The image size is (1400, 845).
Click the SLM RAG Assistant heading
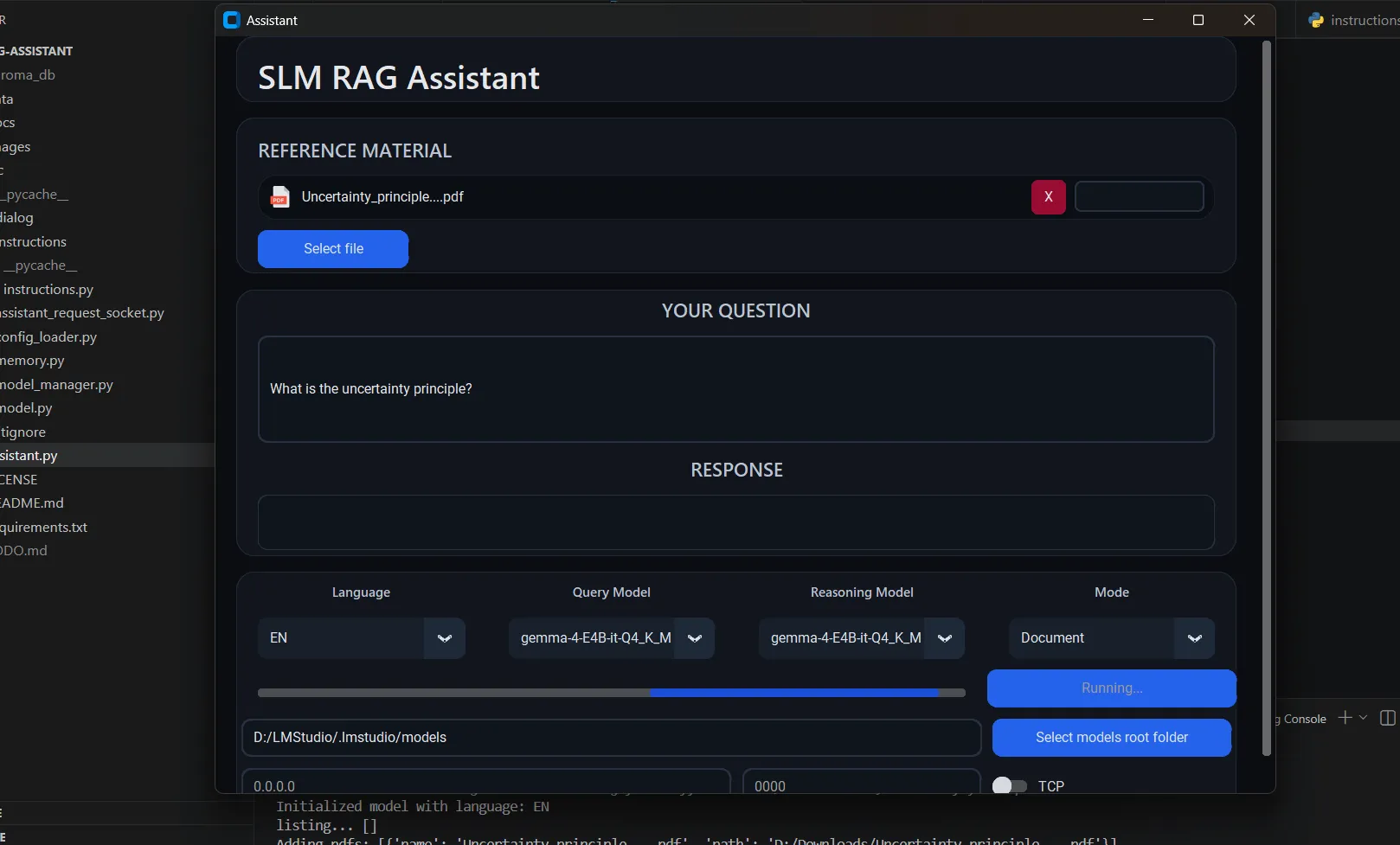(399, 78)
